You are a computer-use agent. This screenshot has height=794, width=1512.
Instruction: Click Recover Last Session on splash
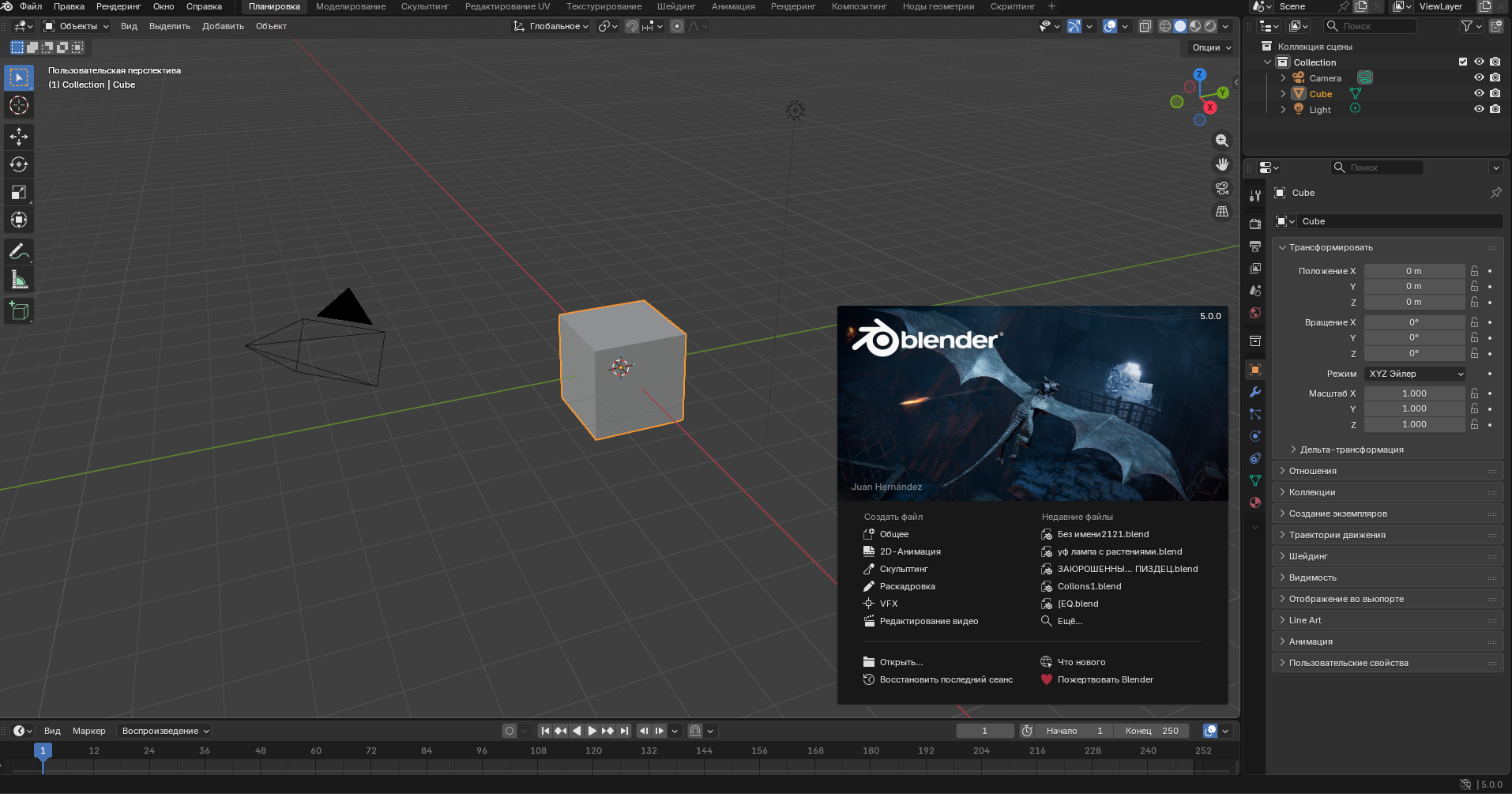point(946,679)
